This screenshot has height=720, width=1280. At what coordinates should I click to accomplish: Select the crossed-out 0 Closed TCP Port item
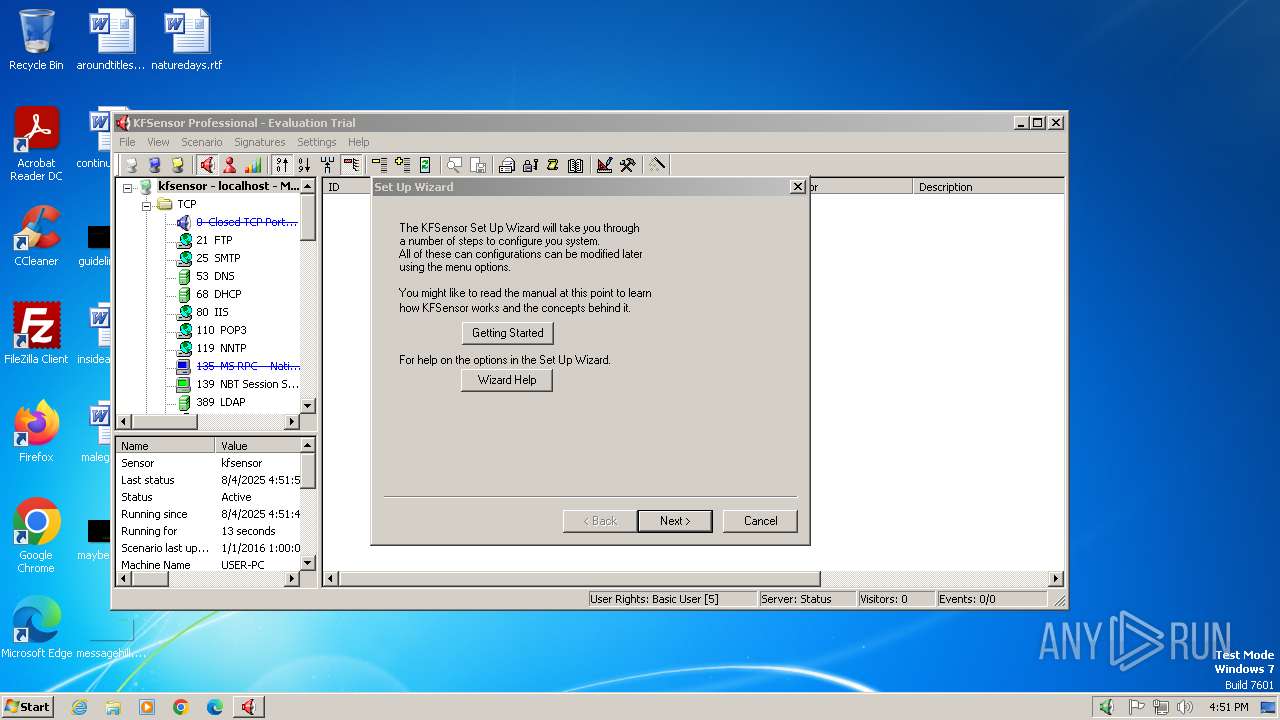[x=247, y=222]
